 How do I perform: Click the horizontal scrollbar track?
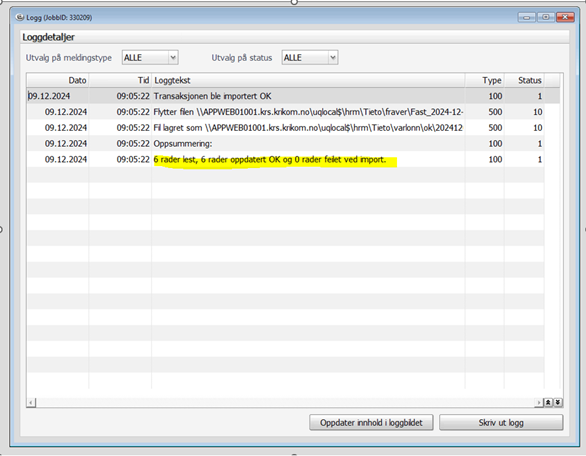click(285, 403)
